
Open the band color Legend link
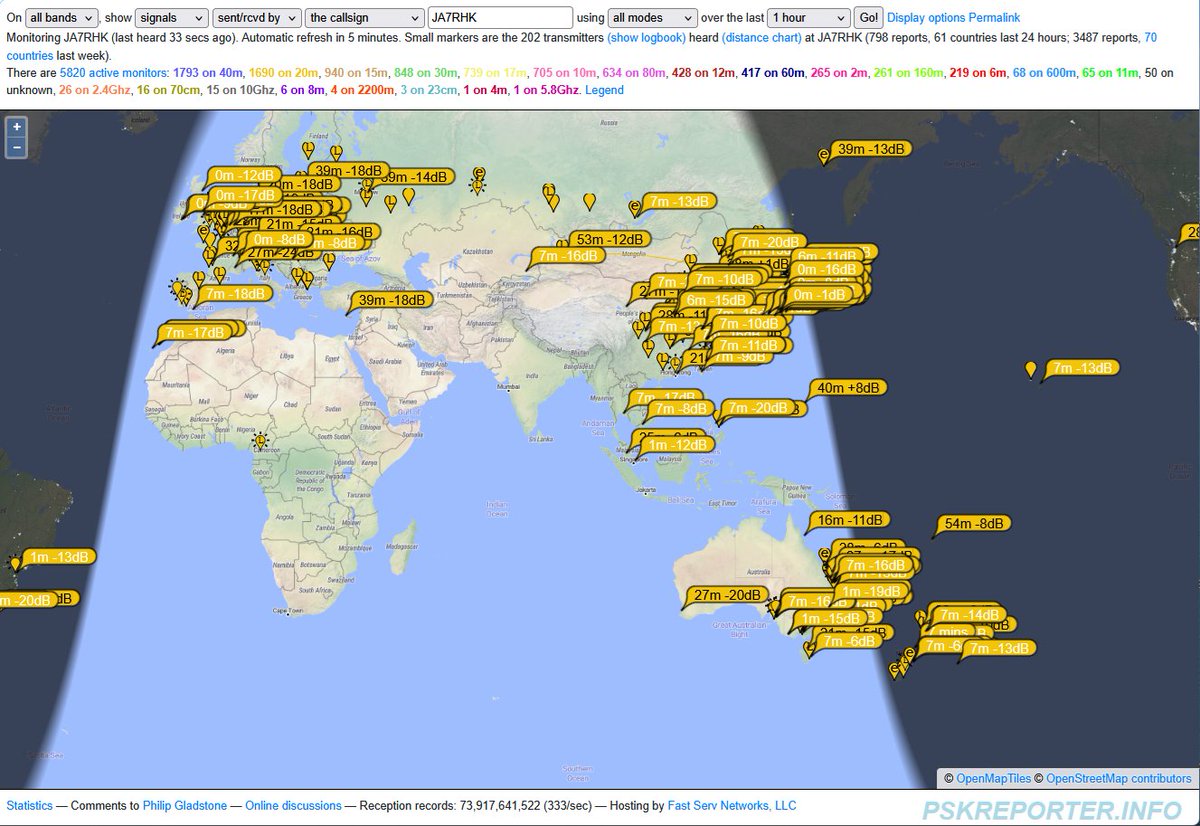tap(604, 90)
